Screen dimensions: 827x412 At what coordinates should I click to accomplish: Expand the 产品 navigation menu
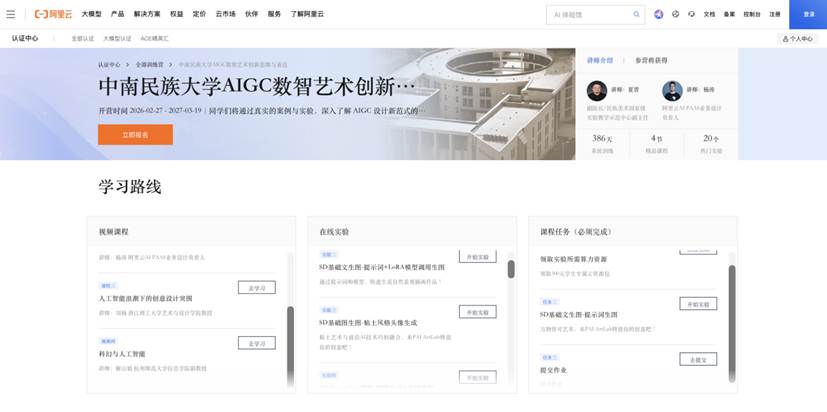pos(117,15)
